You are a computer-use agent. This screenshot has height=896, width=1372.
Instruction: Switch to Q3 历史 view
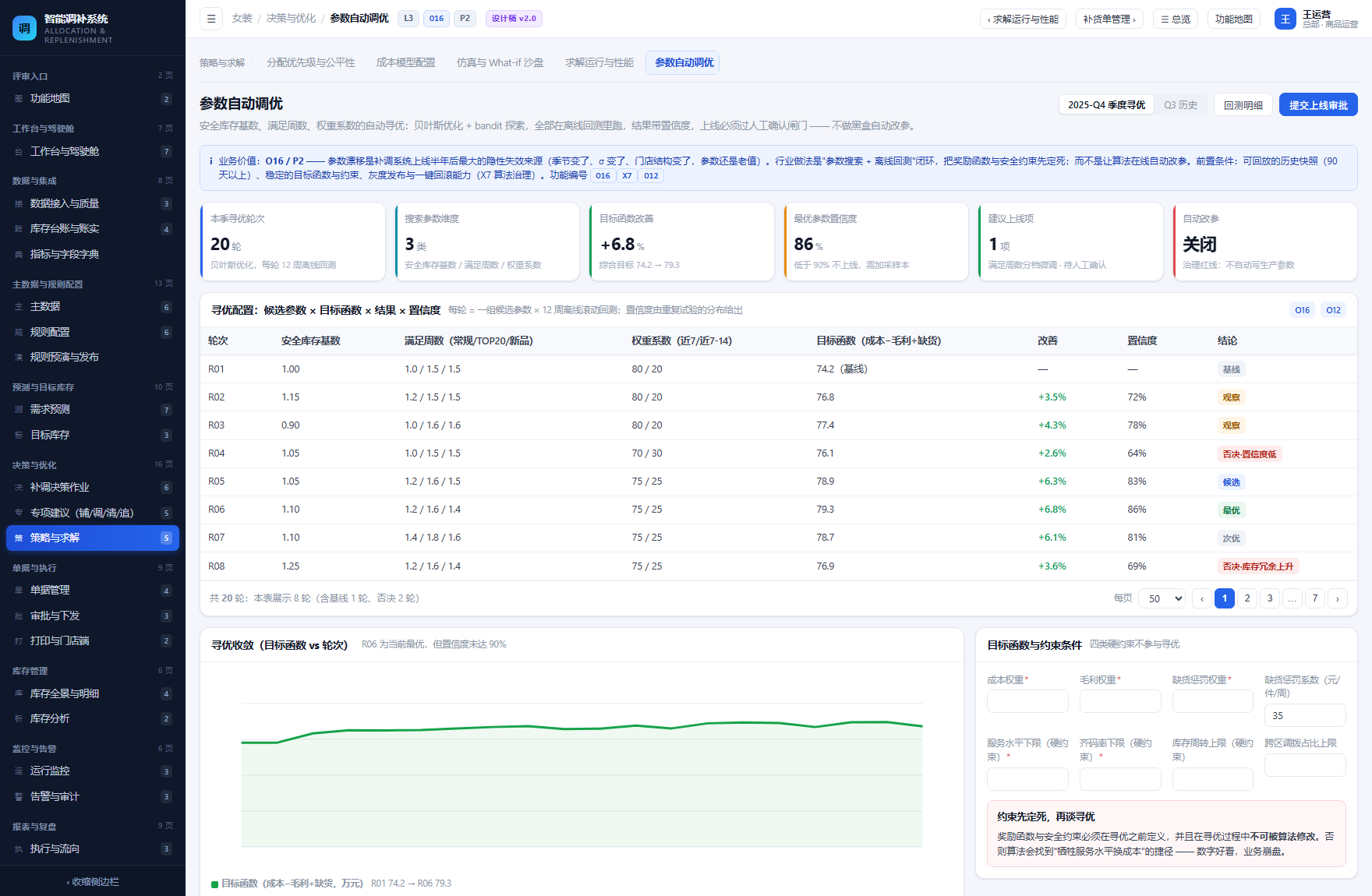point(1180,105)
